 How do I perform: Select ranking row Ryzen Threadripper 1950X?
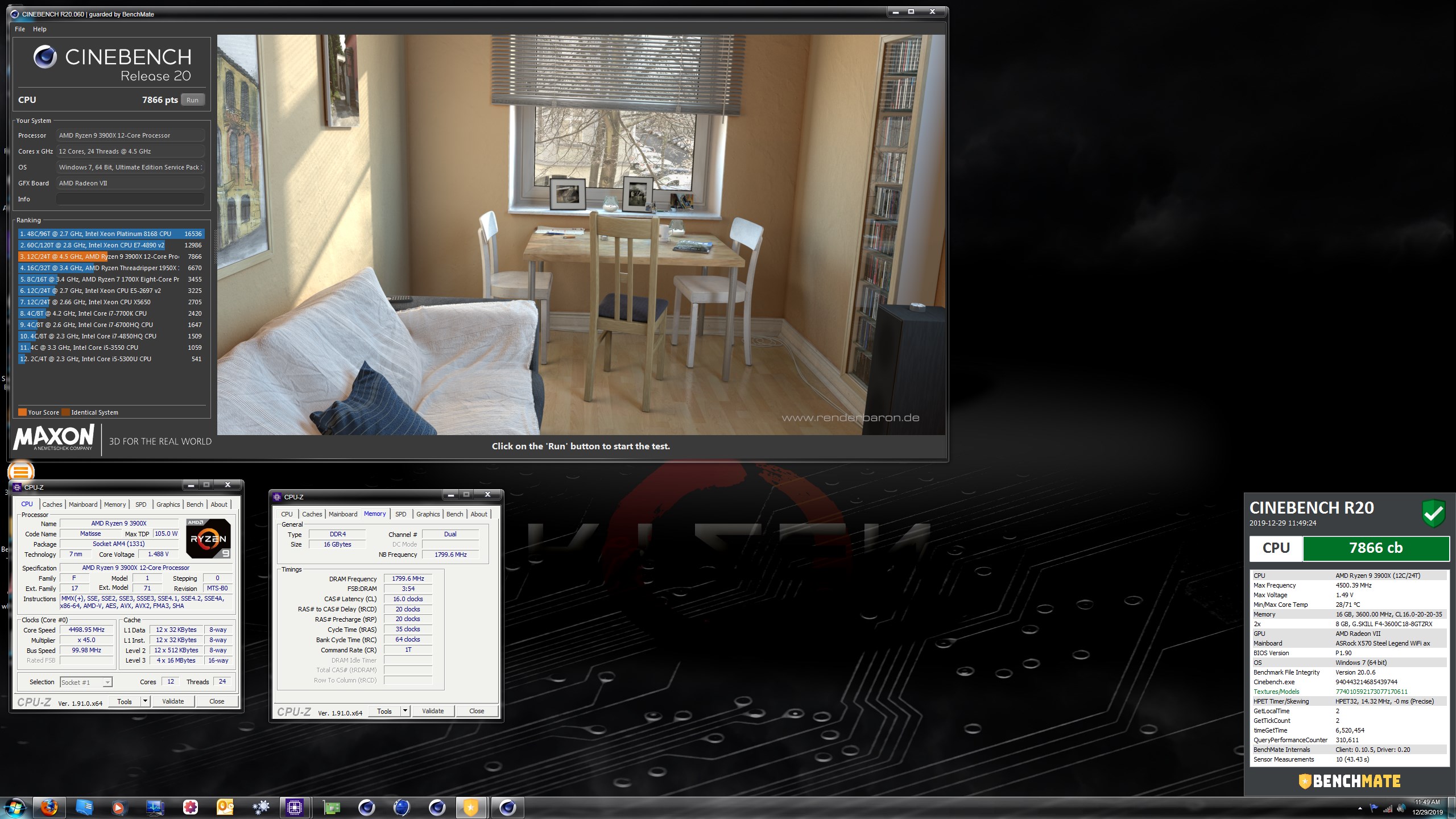coord(111,268)
